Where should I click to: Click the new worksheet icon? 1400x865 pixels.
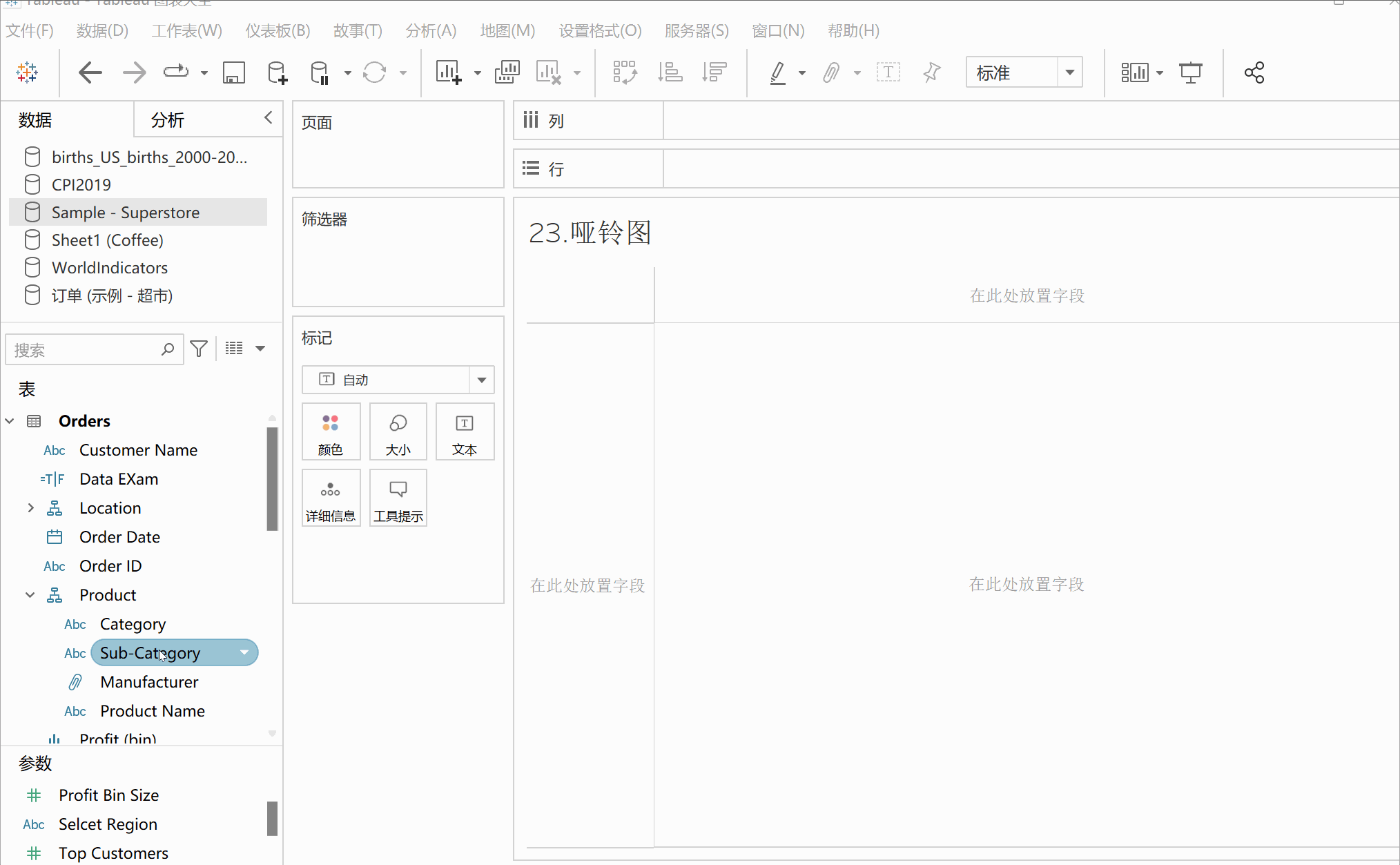click(x=449, y=72)
